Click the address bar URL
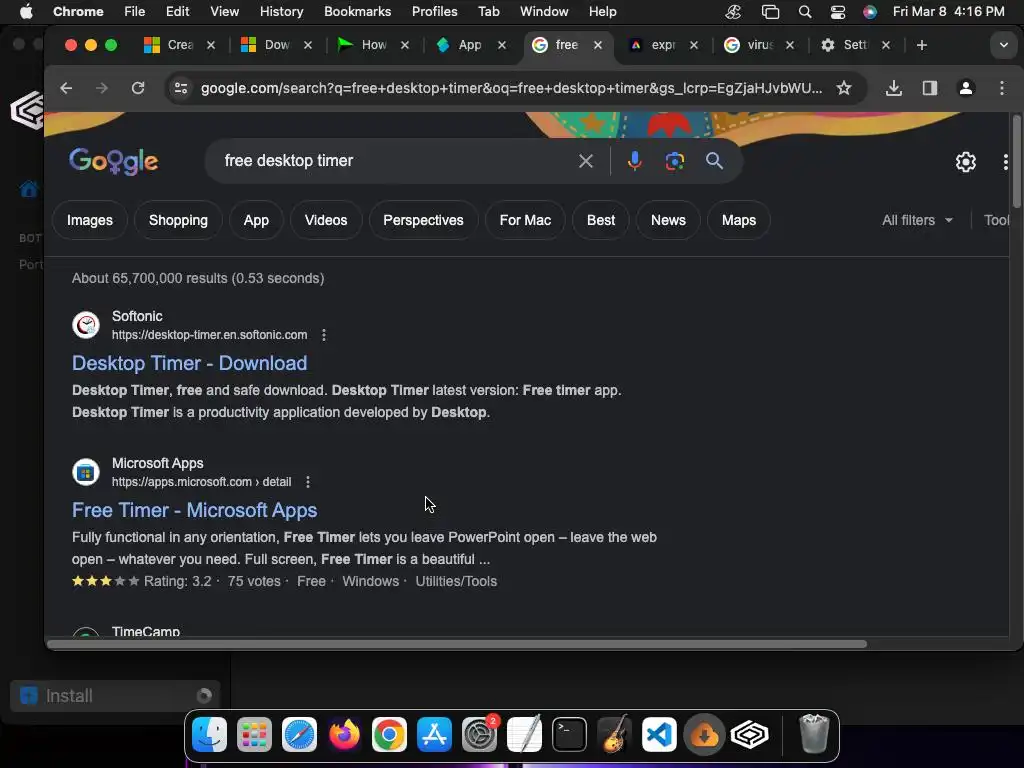This screenshot has width=1024, height=768. tap(511, 88)
